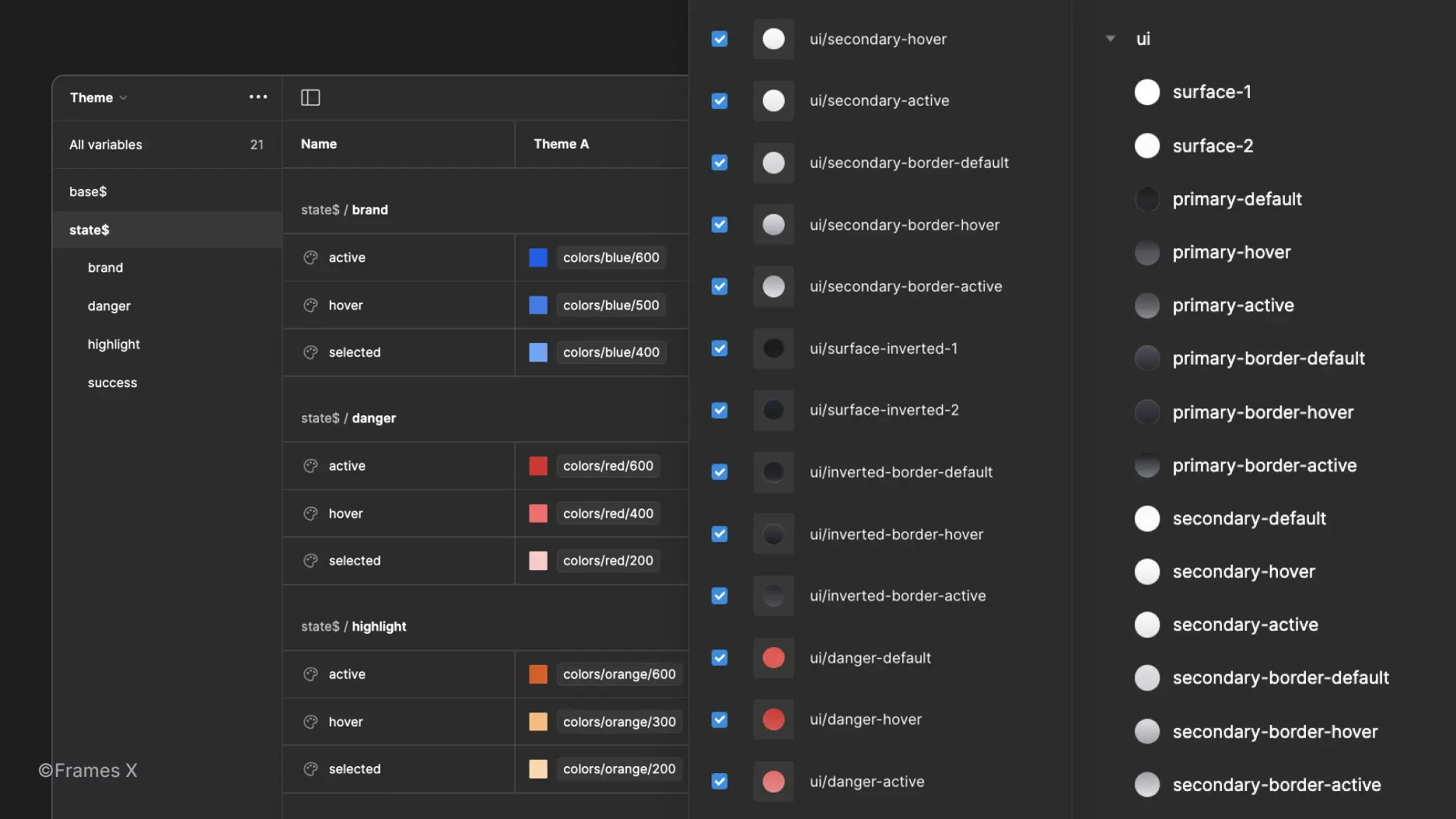
Task: Click the colors/blue/600 alias chip
Action: pos(611,257)
